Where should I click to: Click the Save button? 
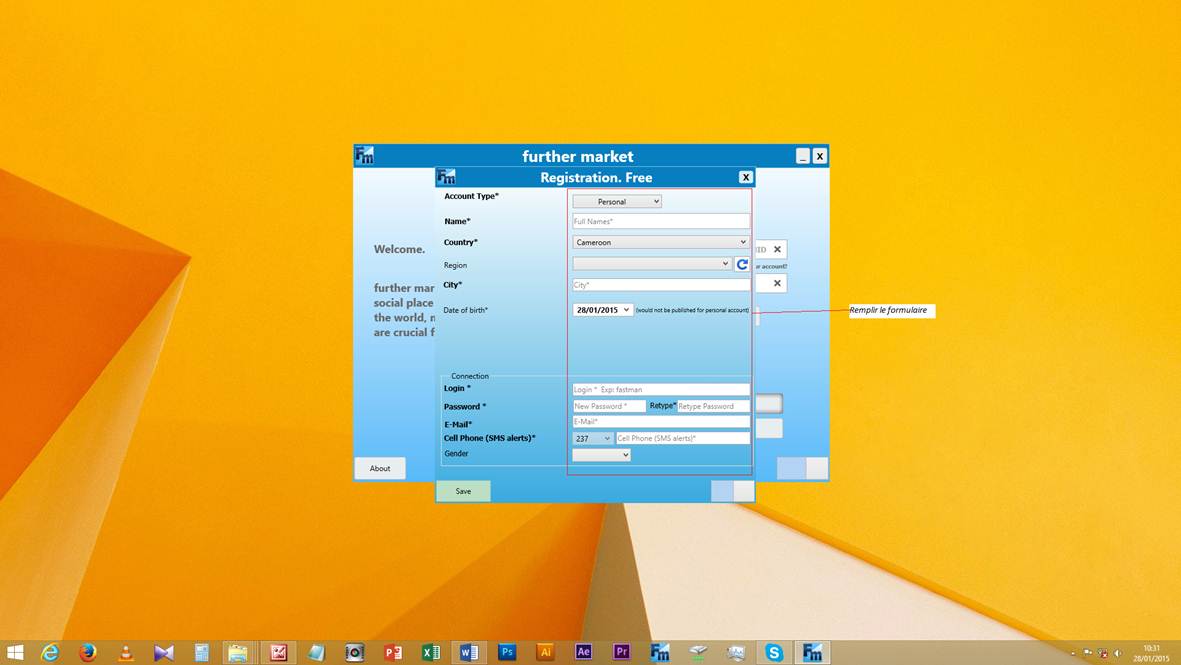point(463,491)
